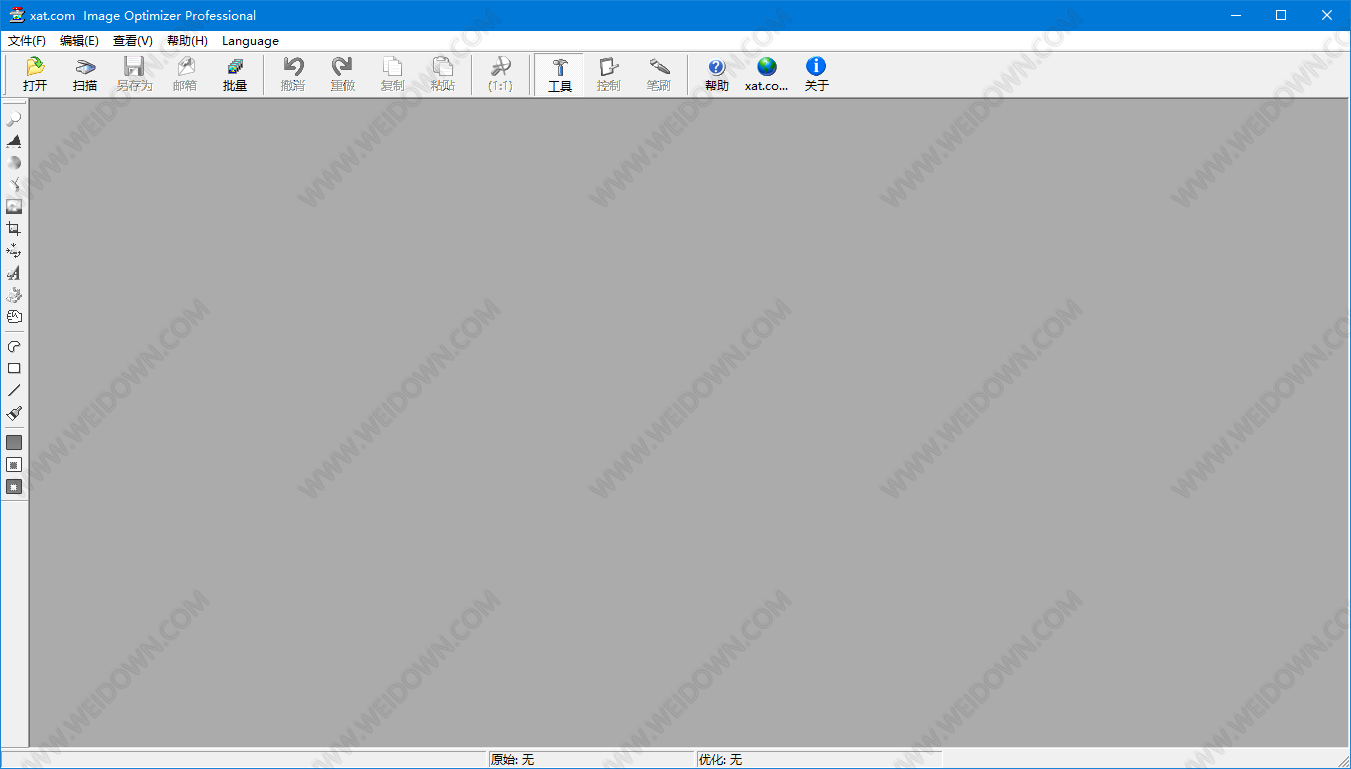Click the 优化: 无 status field

click(x=819, y=760)
